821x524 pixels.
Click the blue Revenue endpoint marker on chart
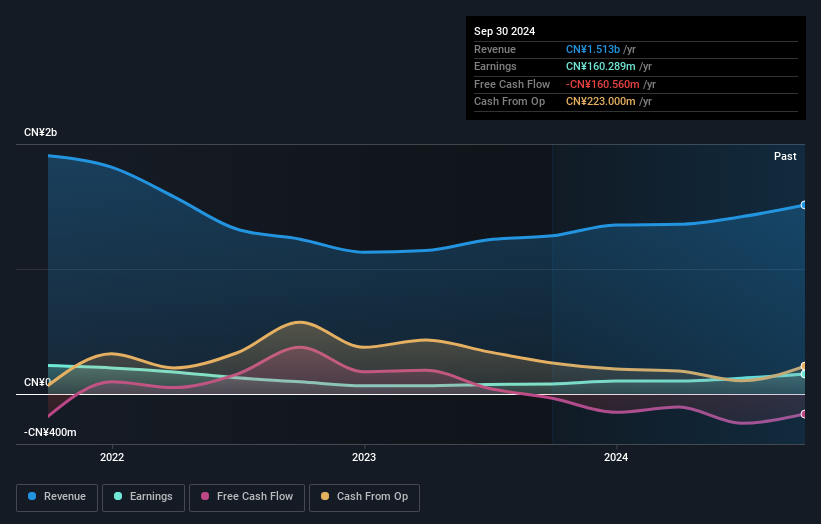(x=804, y=205)
